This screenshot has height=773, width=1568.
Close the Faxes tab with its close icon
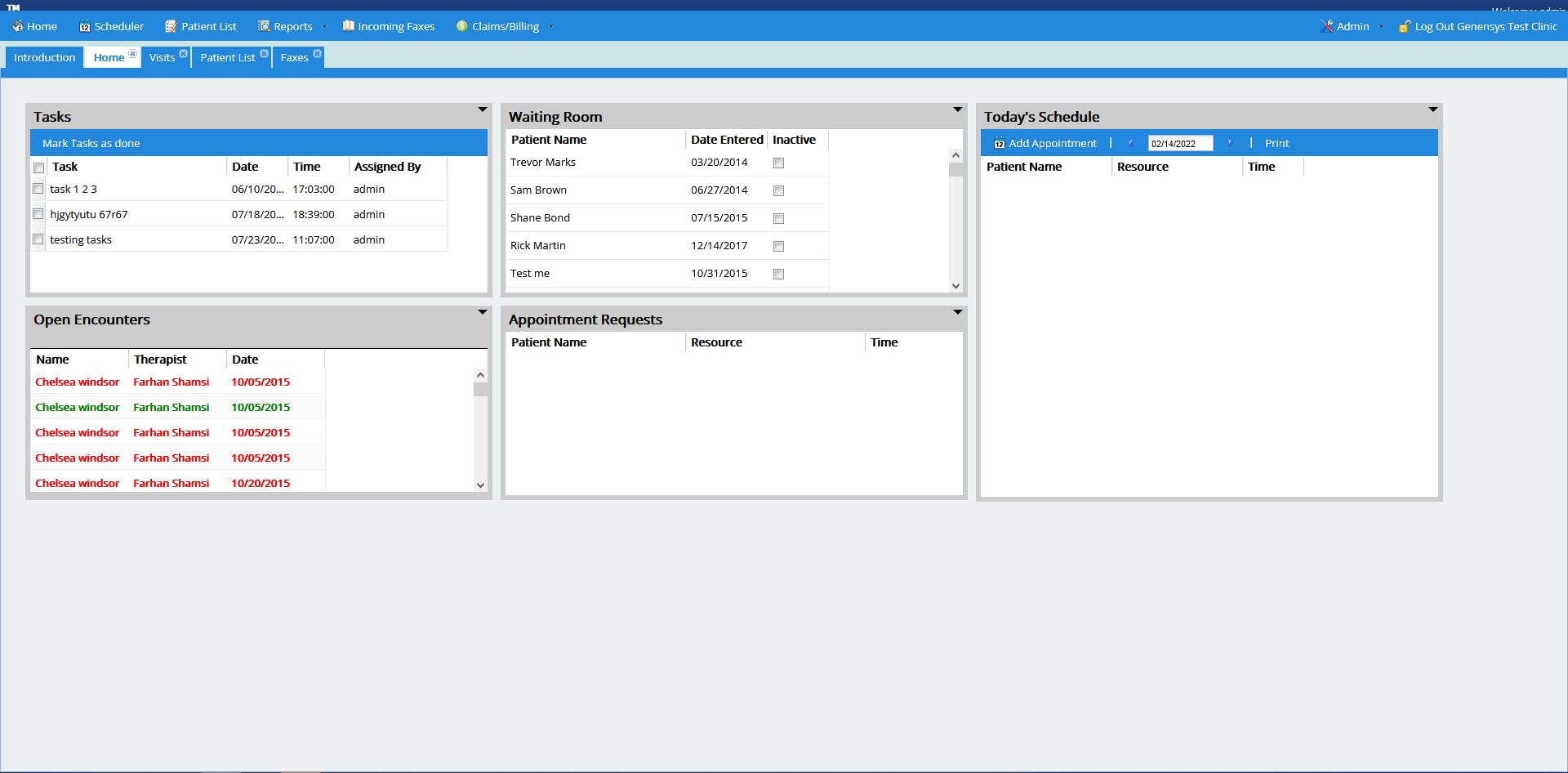pyautogui.click(x=318, y=54)
